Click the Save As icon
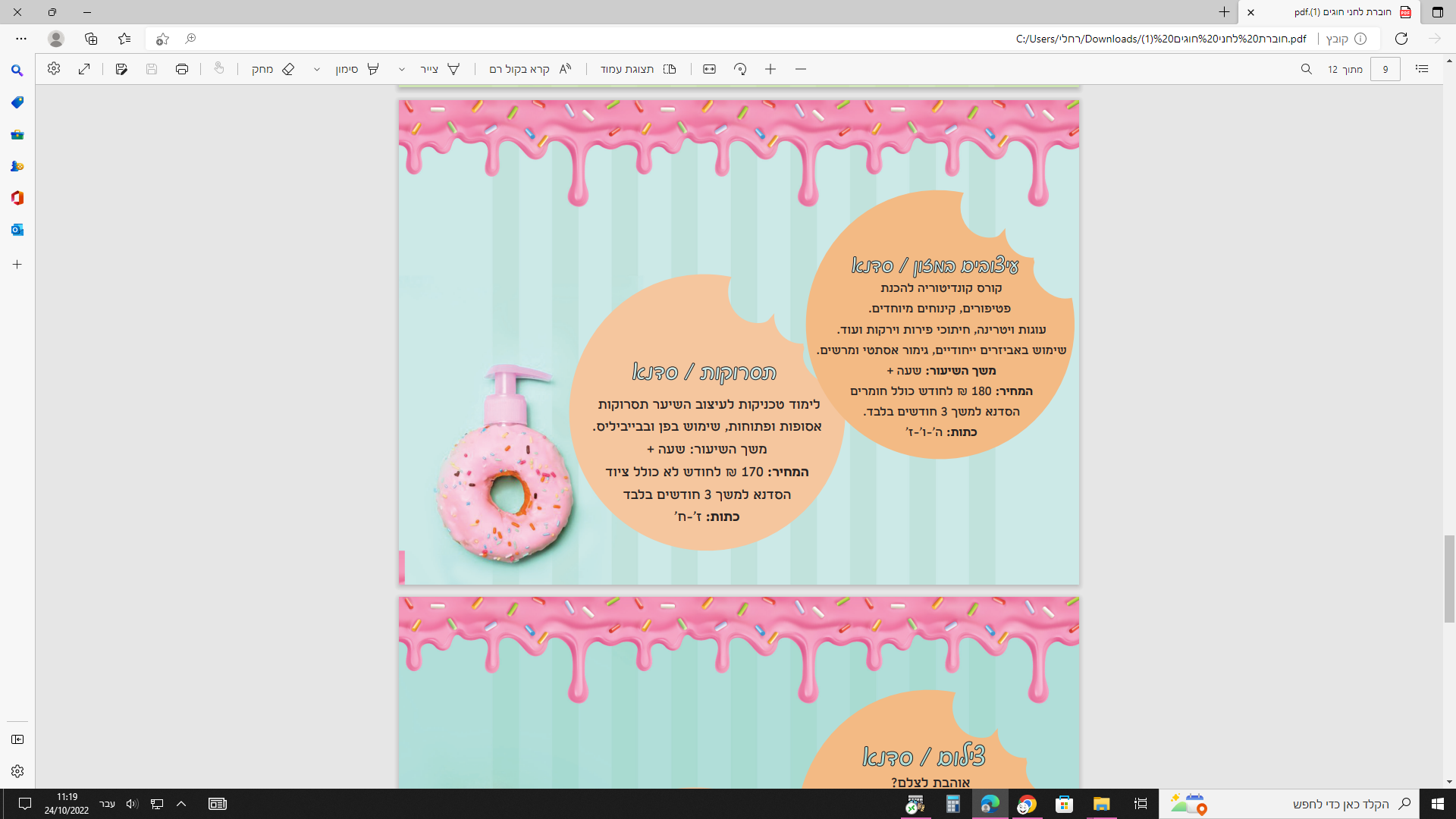This screenshot has height=819, width=1456. coord(121,69)
